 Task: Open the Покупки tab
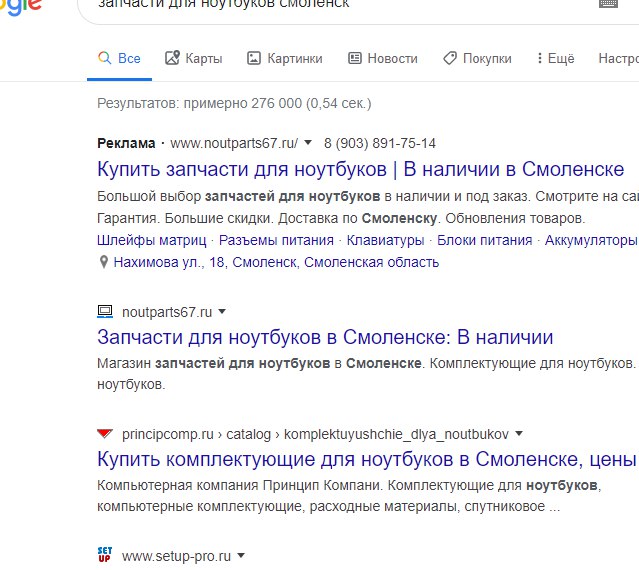click(x=477, y=59)
